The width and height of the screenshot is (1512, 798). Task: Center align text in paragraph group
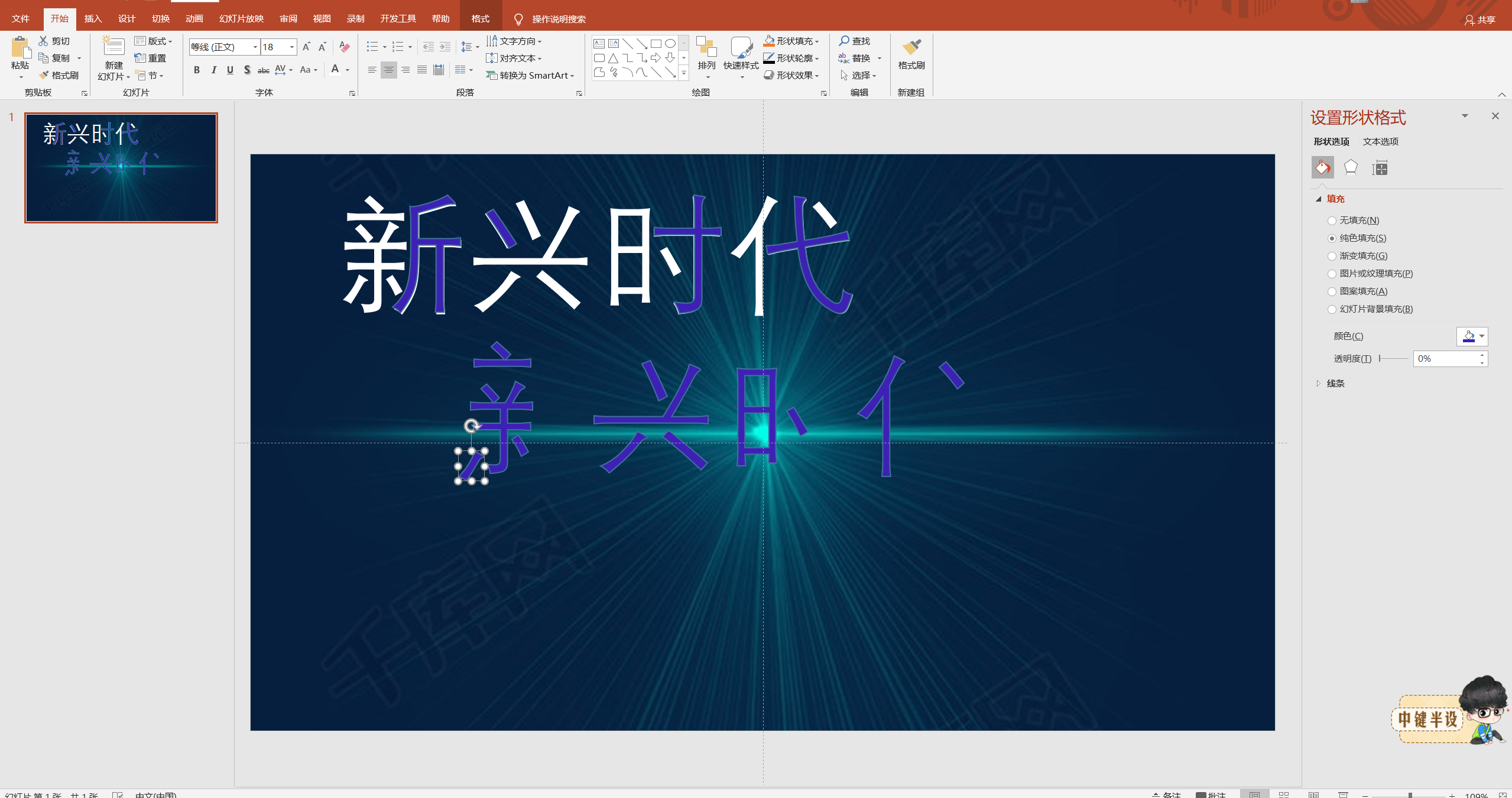pos(388,70)
